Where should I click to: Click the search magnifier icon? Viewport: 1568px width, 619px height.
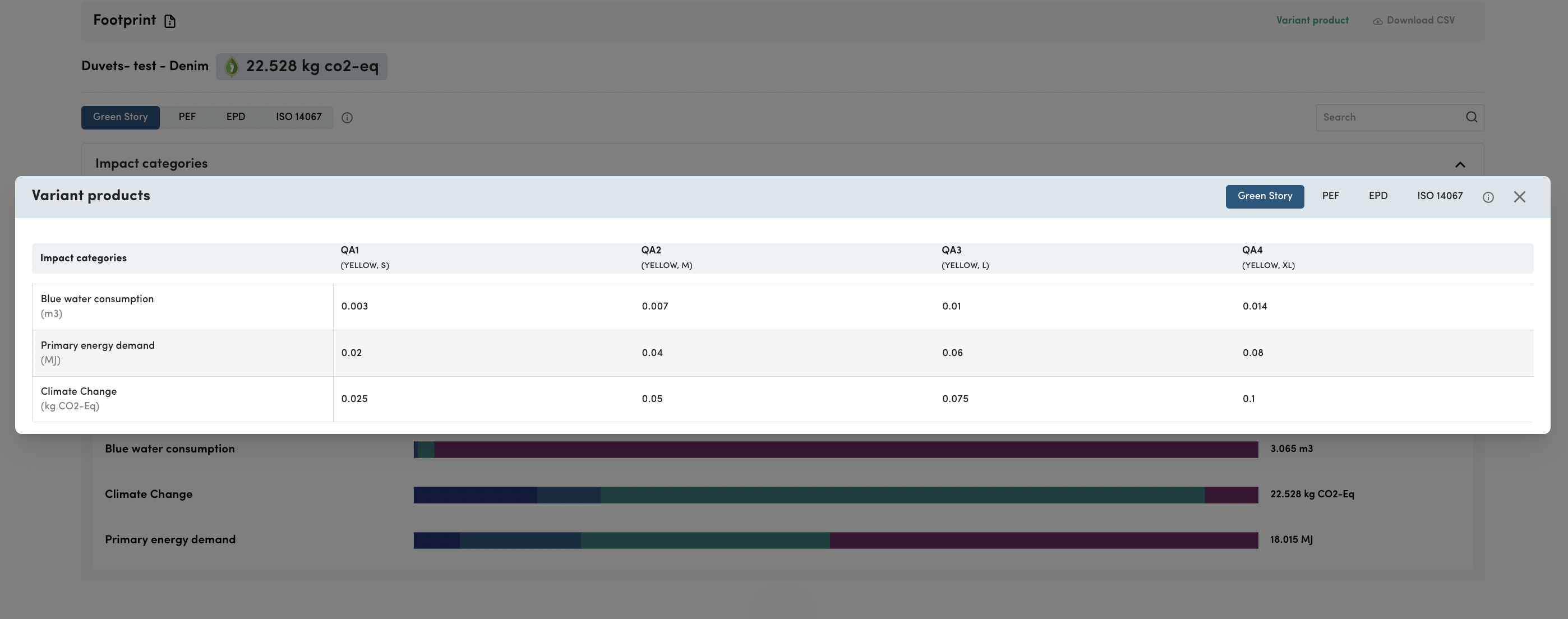1471,118
